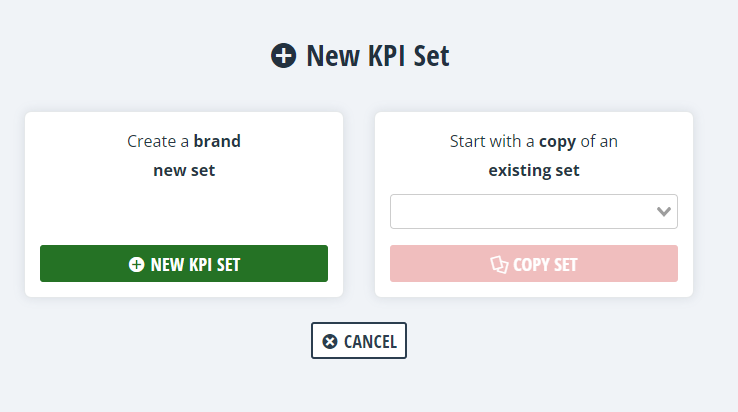Expand the existing set dropdown chevron
738x412 pixels.
(663, 211)
